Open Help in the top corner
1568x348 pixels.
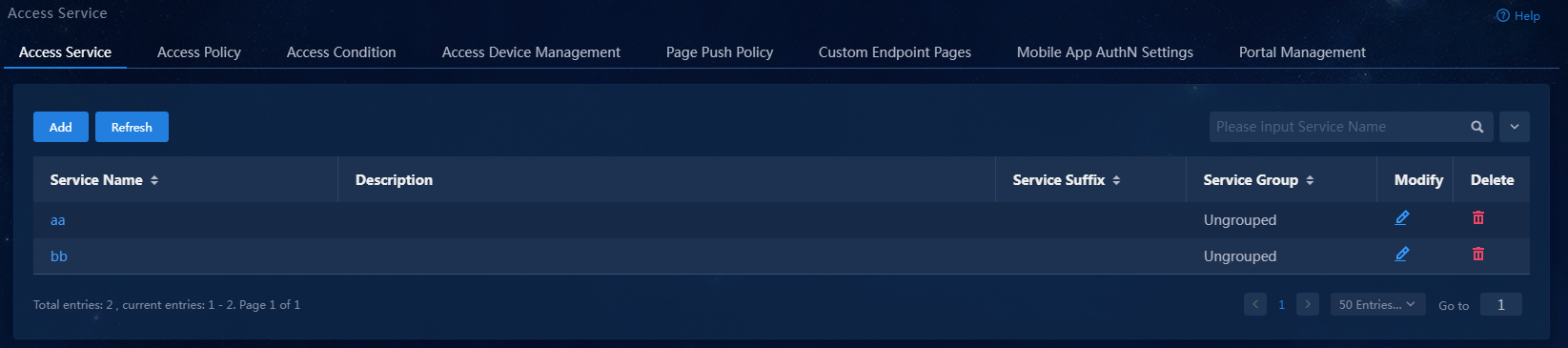1517,15
